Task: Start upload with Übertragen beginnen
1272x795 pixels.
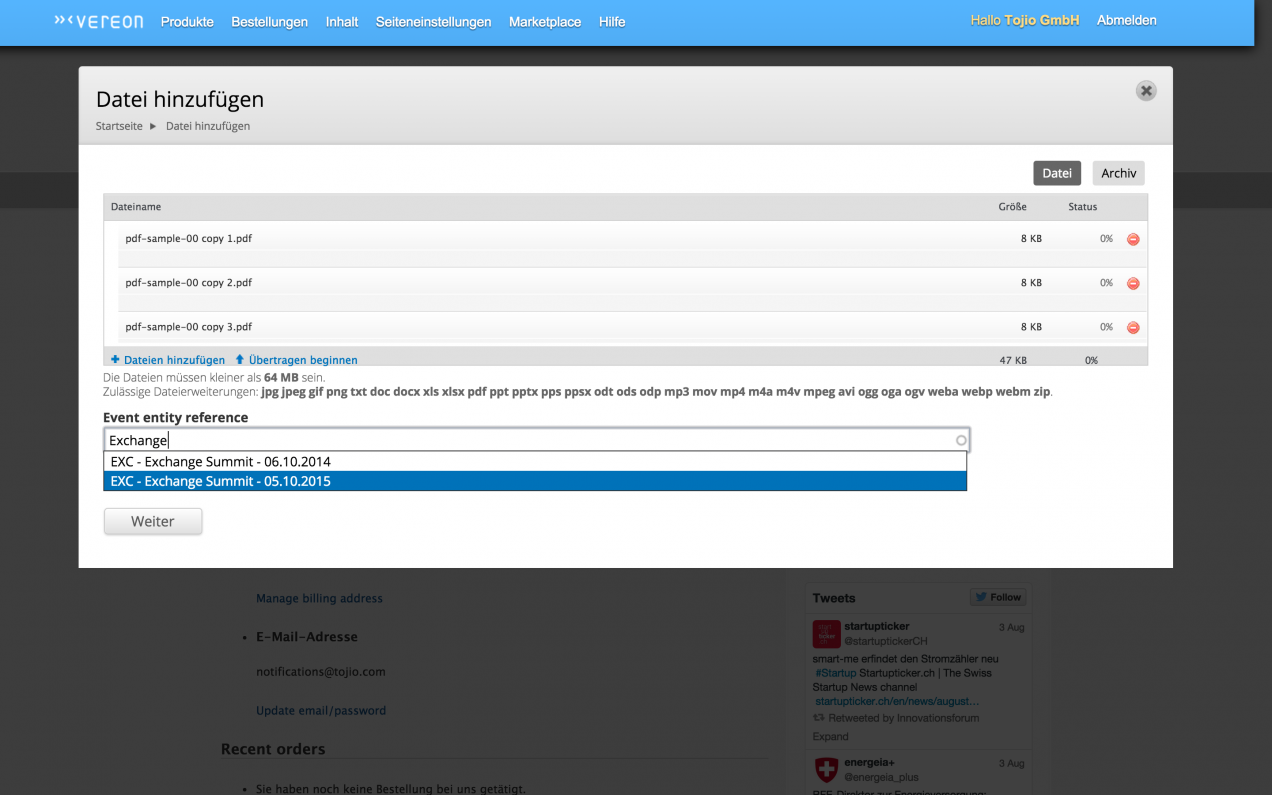Action: click(x=296, y=360)
